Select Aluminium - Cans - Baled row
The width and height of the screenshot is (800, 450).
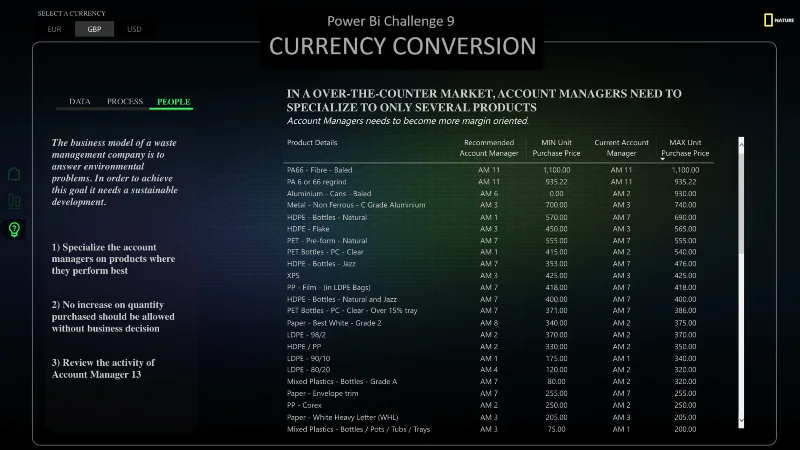click(498, 193)
